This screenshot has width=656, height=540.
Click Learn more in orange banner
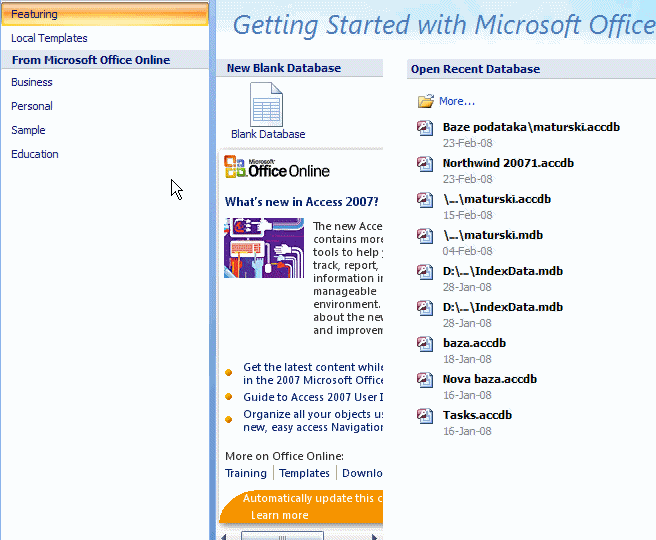[x=279, y=515]
